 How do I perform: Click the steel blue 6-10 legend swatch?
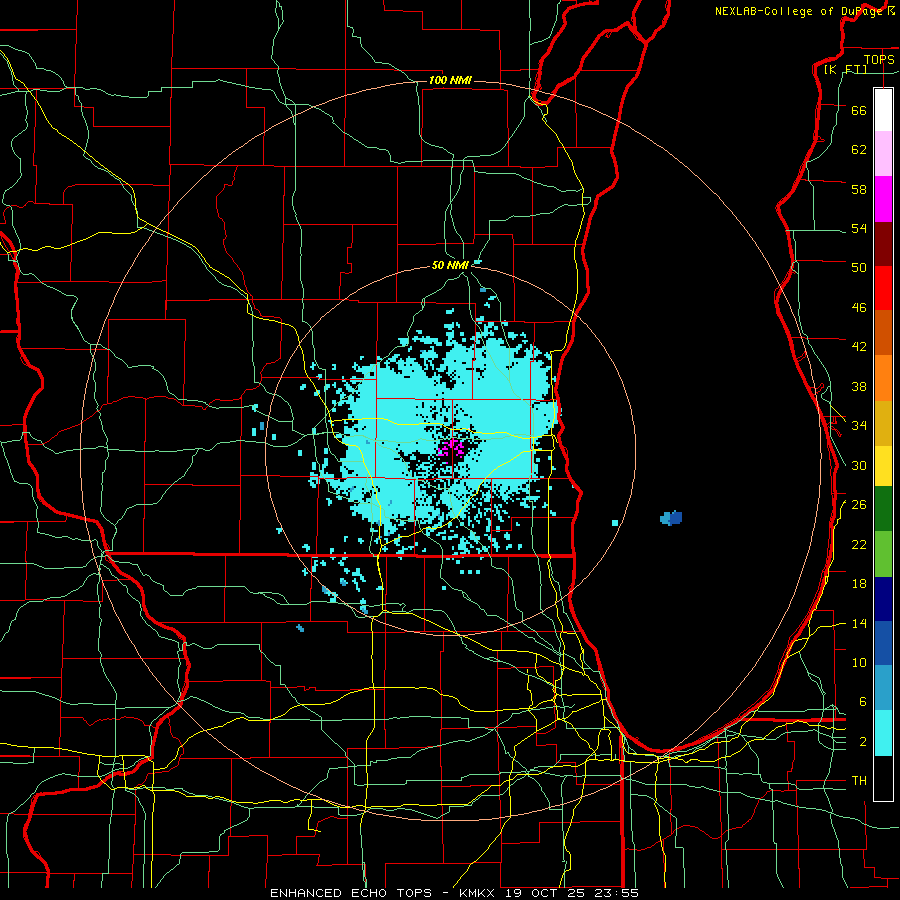coord(883,688)
